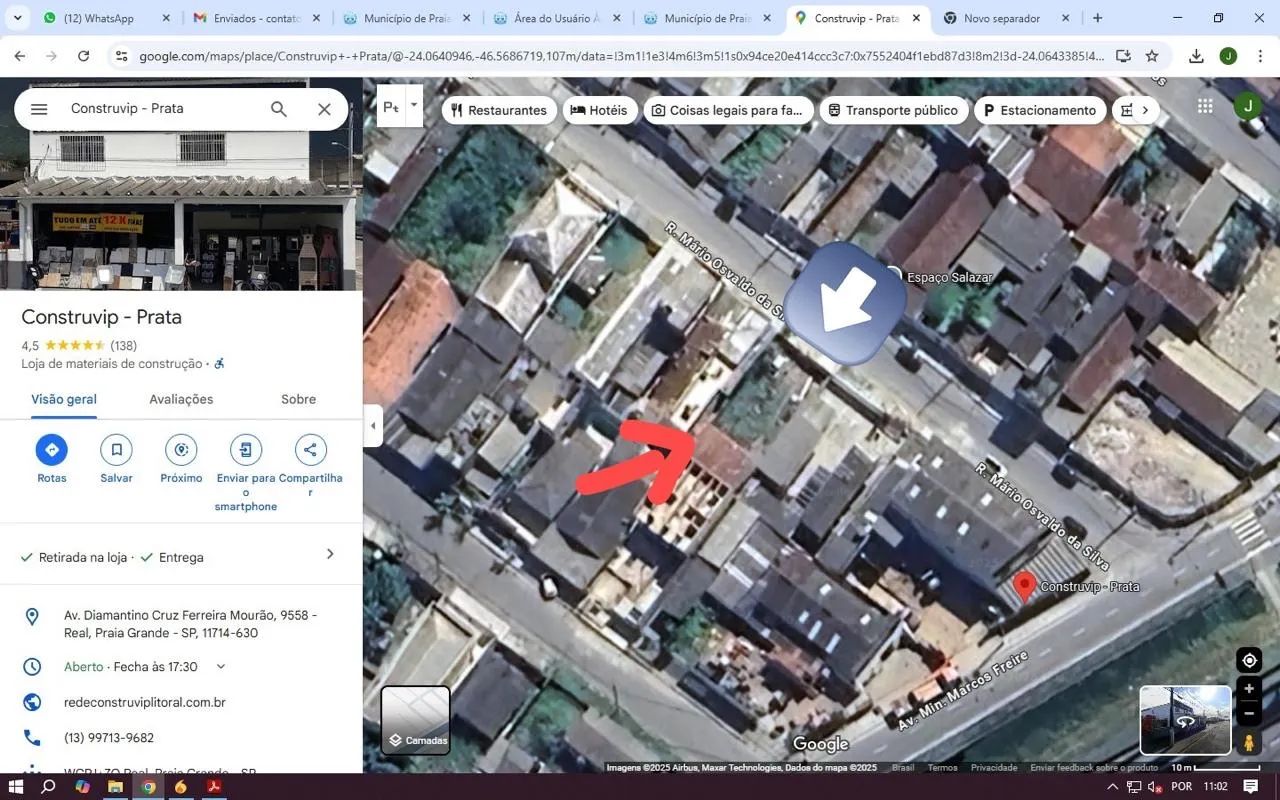Open Chrome downloads
Screen dimensions: 1280x800
click(1196, 56)
